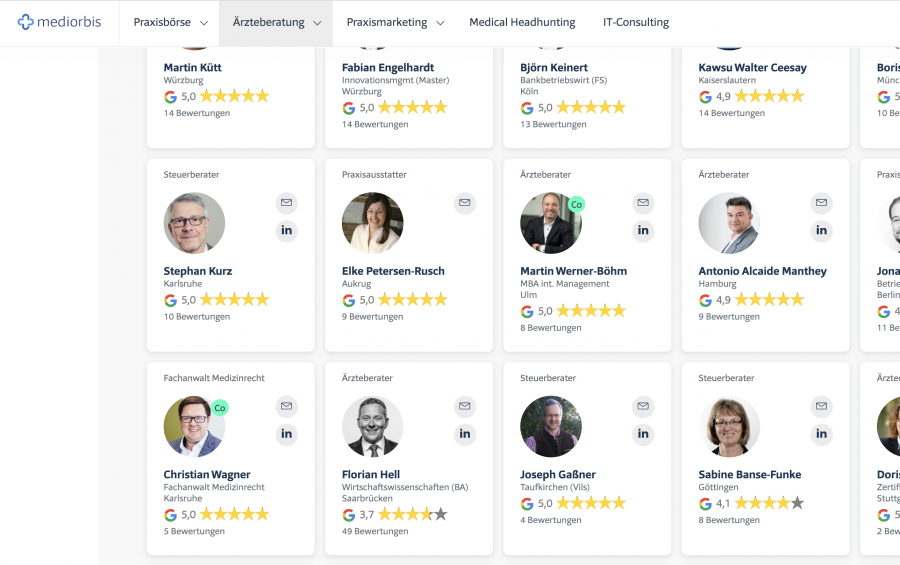
Task: Expand the Praxismarketing dropdown menu
Action: (x=394, y=22)
